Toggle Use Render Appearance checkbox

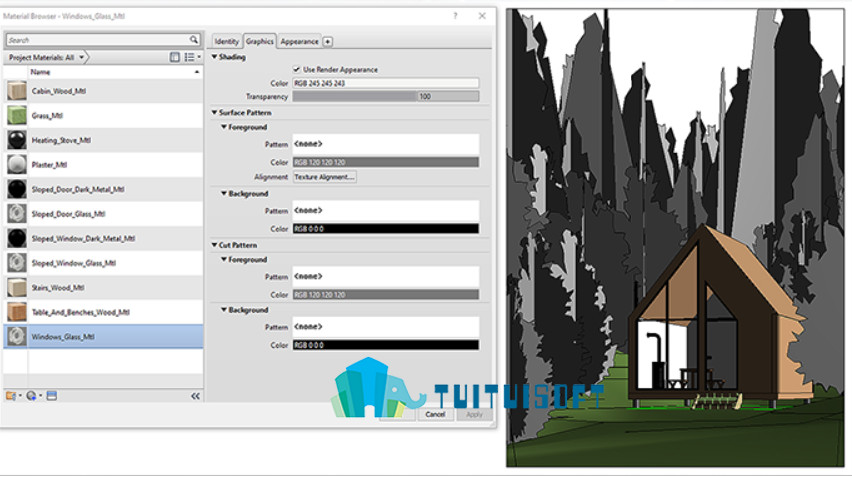[297, 70]
